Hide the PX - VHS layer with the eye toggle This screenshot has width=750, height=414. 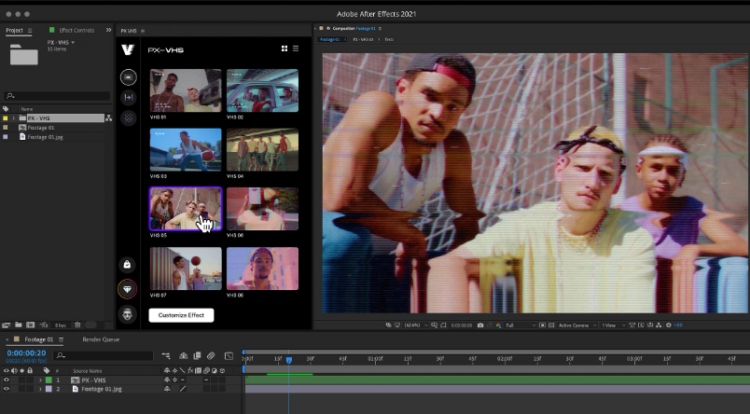[6, 380]
